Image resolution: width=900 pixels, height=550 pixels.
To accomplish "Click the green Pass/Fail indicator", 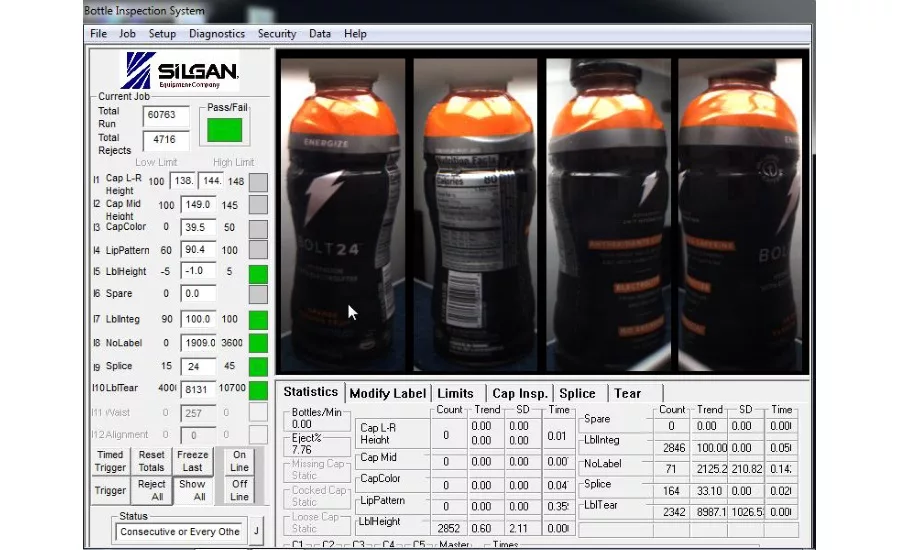I will click(224, 130).
